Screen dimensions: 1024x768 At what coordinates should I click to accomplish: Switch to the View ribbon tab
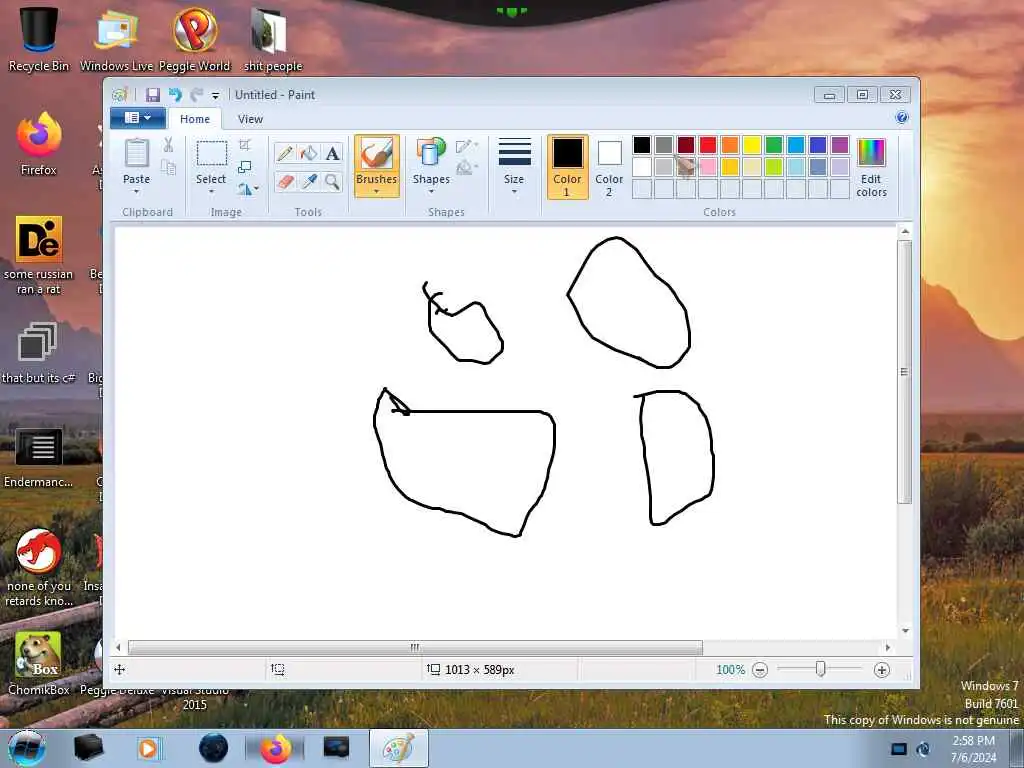click(x=250, y=119)
